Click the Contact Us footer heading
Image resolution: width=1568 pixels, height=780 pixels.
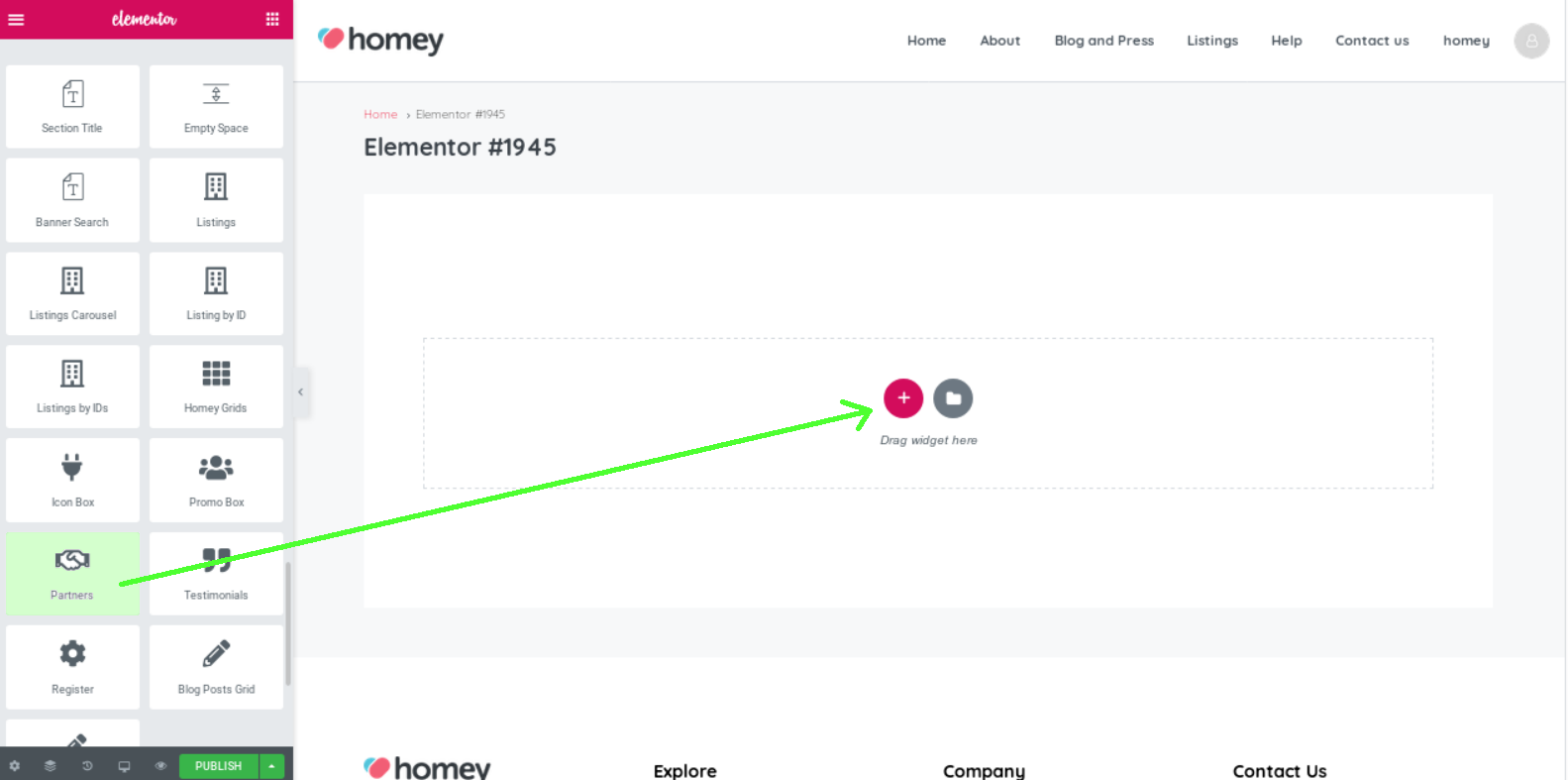point(1279,770)
